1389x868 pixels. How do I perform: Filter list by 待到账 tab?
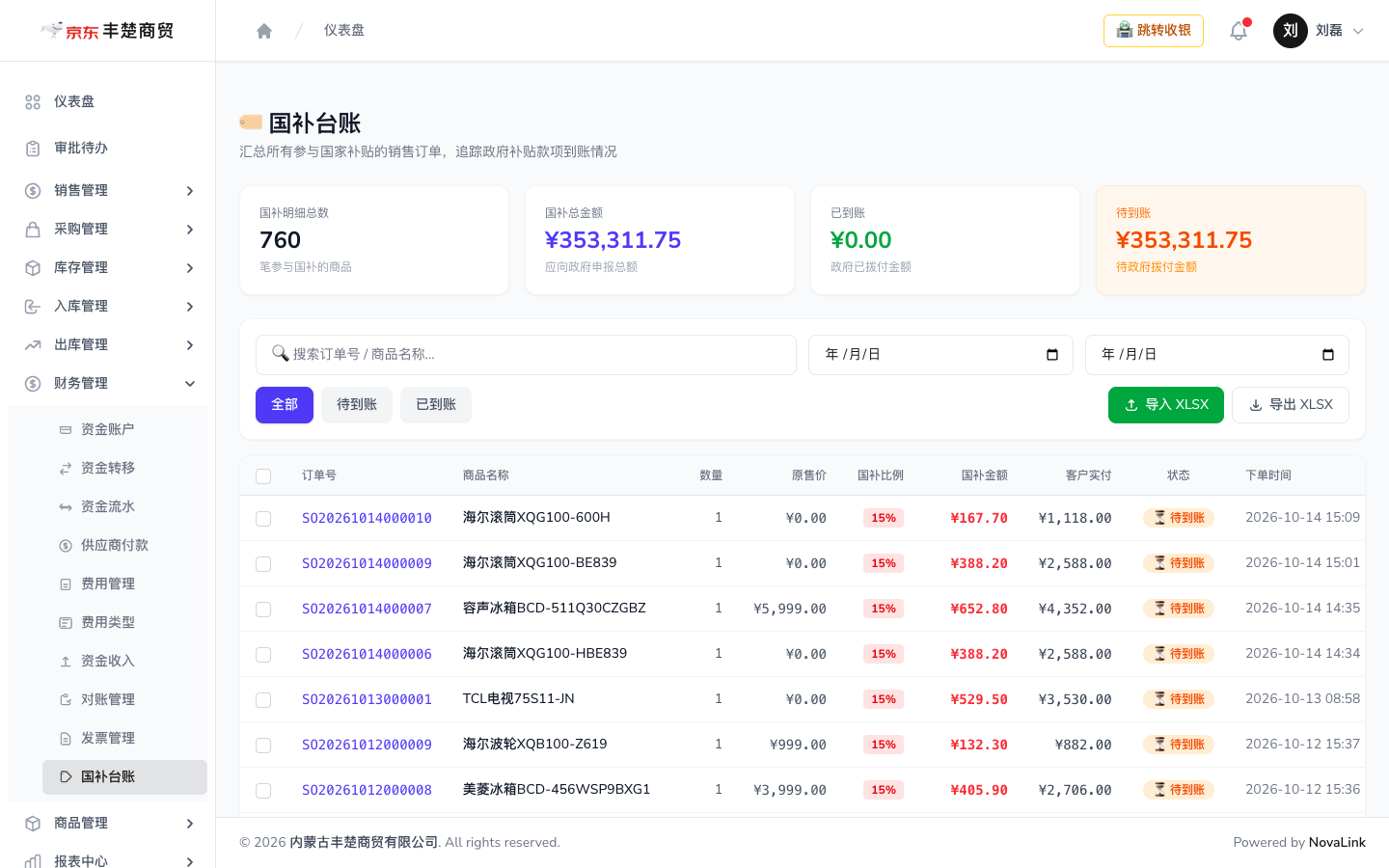point(357,405)
